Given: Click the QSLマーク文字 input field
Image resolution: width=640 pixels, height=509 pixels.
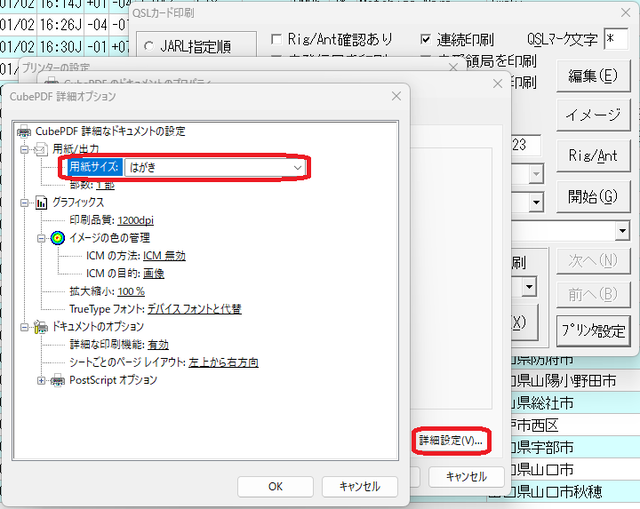Looking at the screenshot, I should tap(616, 39).
